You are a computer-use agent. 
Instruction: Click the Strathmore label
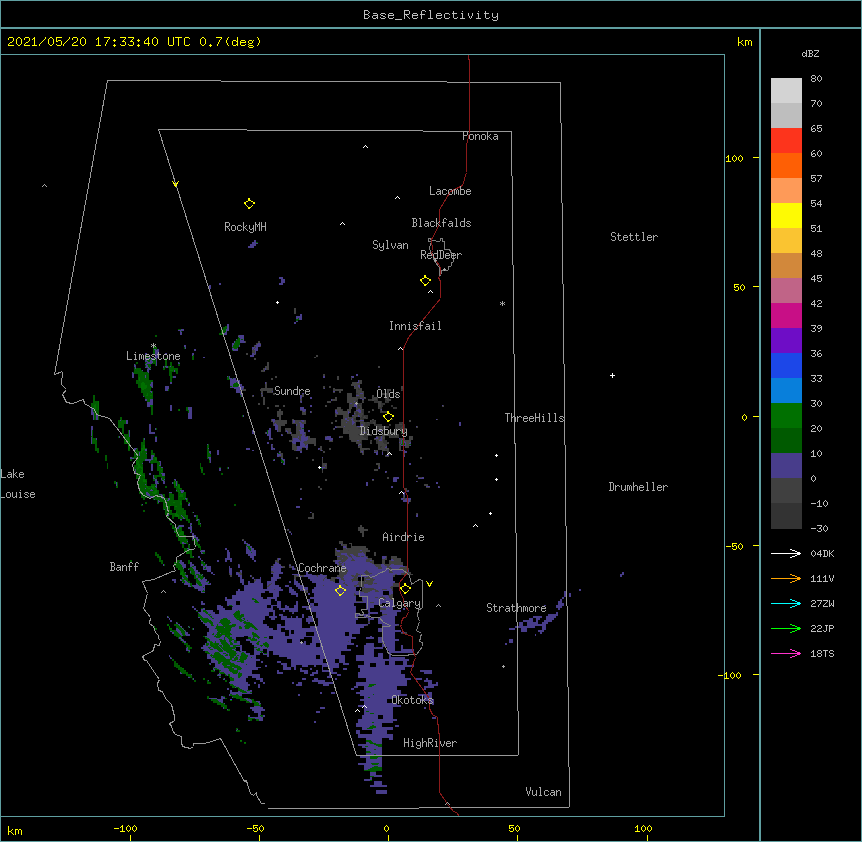pyautogui.click(x=516, y=608)
